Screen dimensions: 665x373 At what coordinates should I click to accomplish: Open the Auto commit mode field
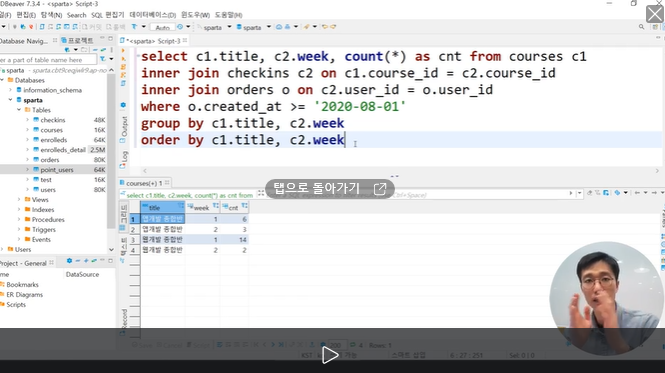163,27
